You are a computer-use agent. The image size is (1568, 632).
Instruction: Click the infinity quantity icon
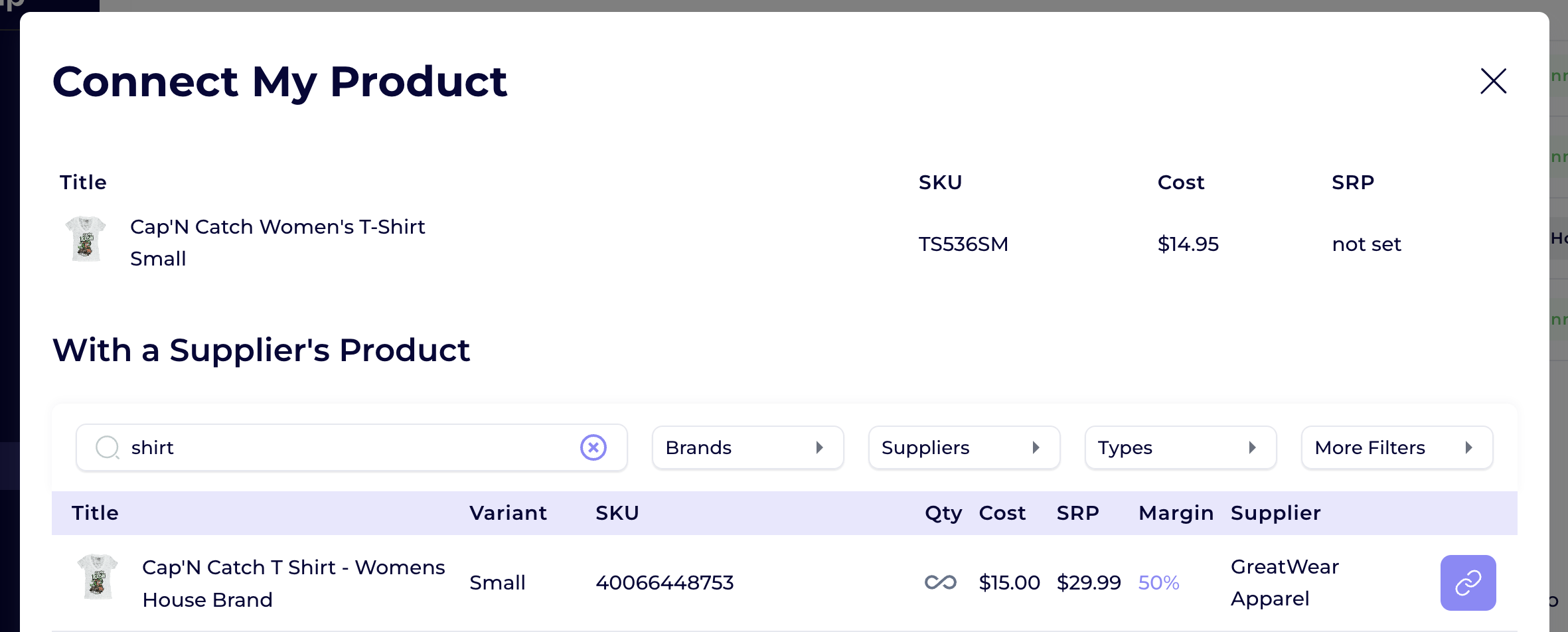coord(941,582)
